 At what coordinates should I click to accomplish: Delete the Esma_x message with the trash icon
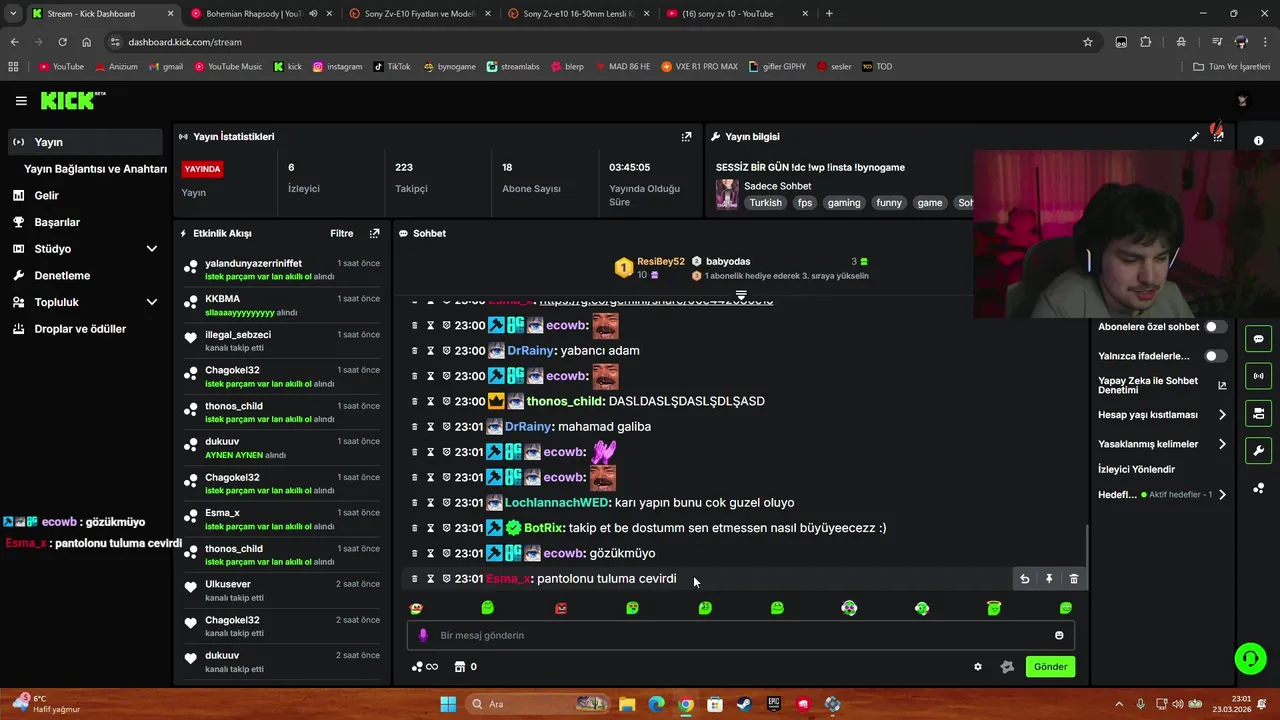(1074, 579)
